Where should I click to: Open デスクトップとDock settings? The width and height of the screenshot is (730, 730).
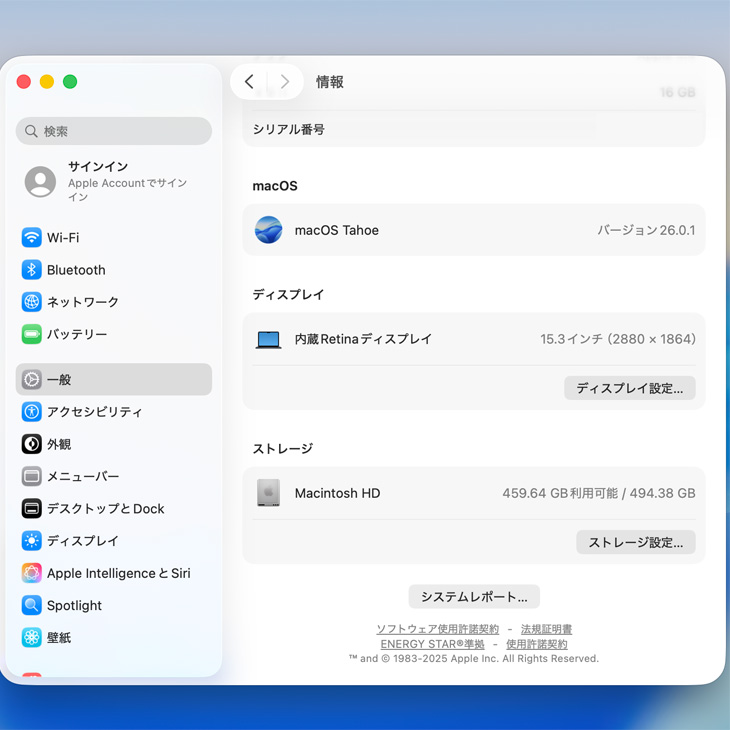coord(105,509)
